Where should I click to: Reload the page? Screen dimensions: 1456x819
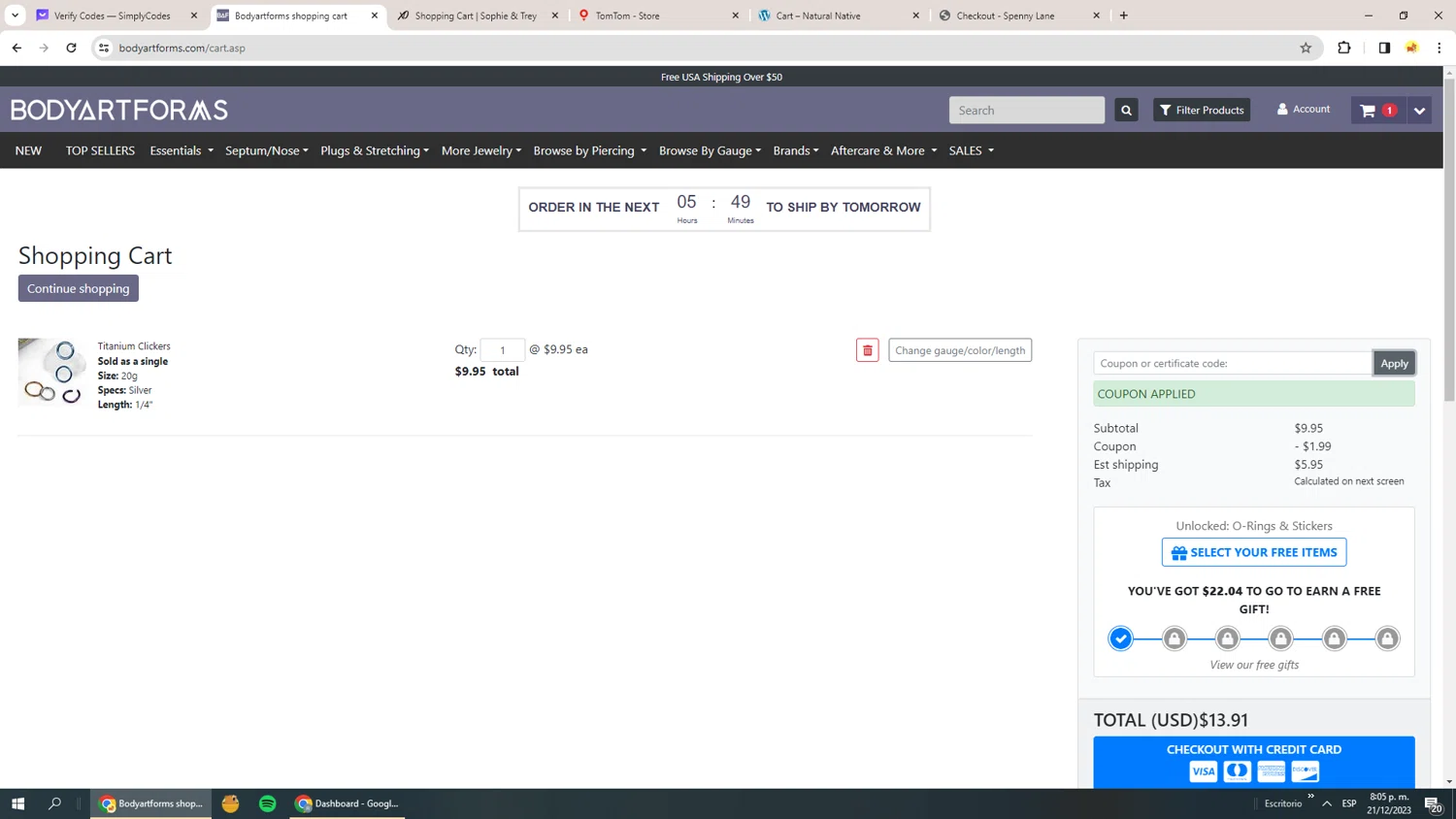pos(71,48)
